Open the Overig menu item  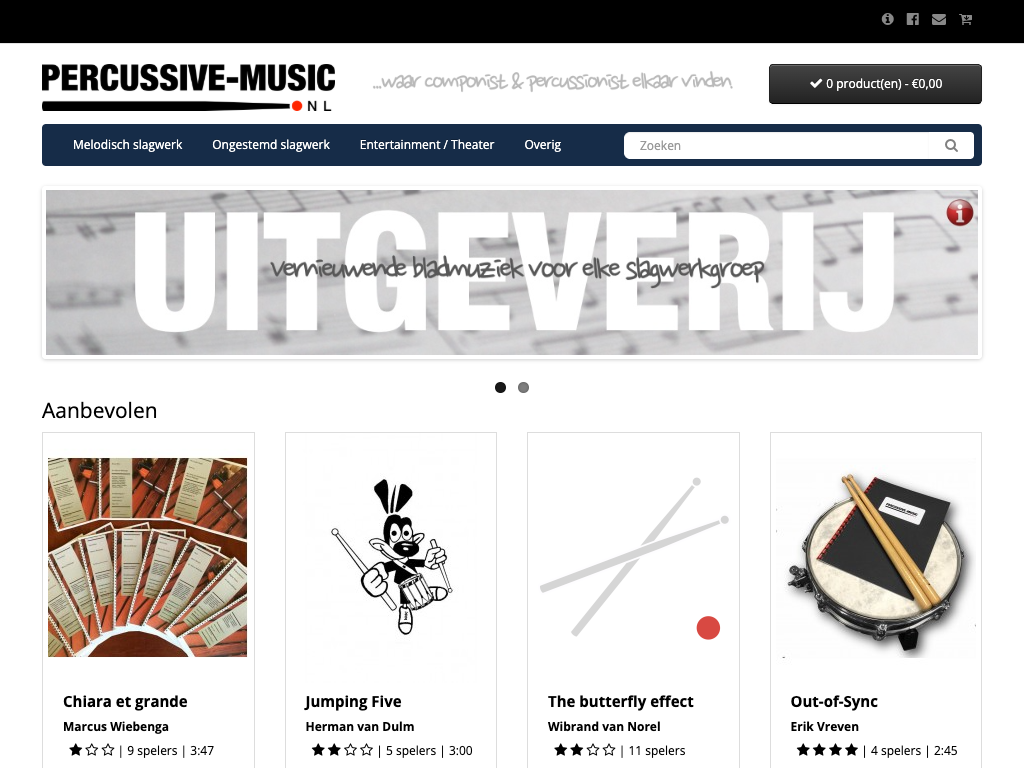coord(543,145)
